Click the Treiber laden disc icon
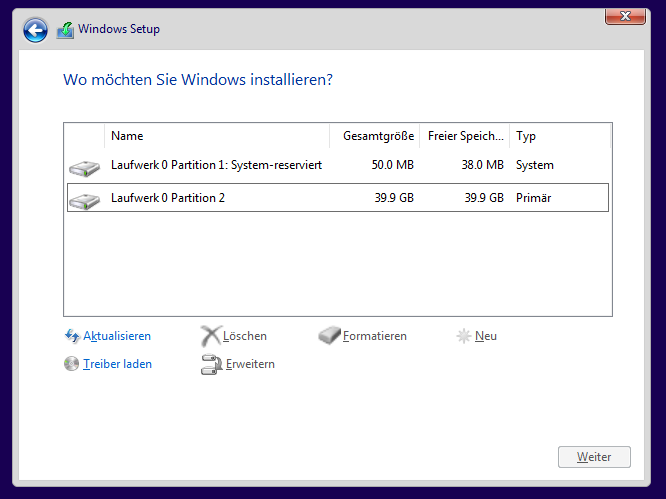Viewport: 666px width, 499px height. [x=71, y=364]
